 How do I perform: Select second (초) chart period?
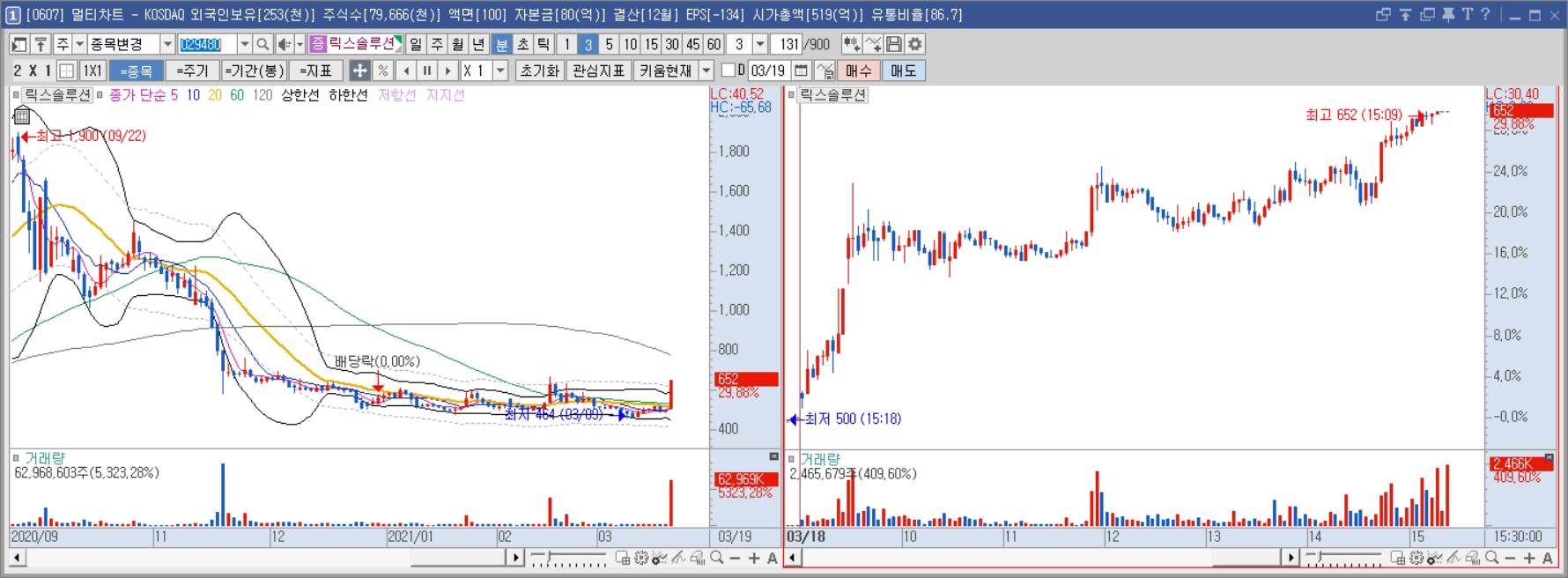click(522, 44)
